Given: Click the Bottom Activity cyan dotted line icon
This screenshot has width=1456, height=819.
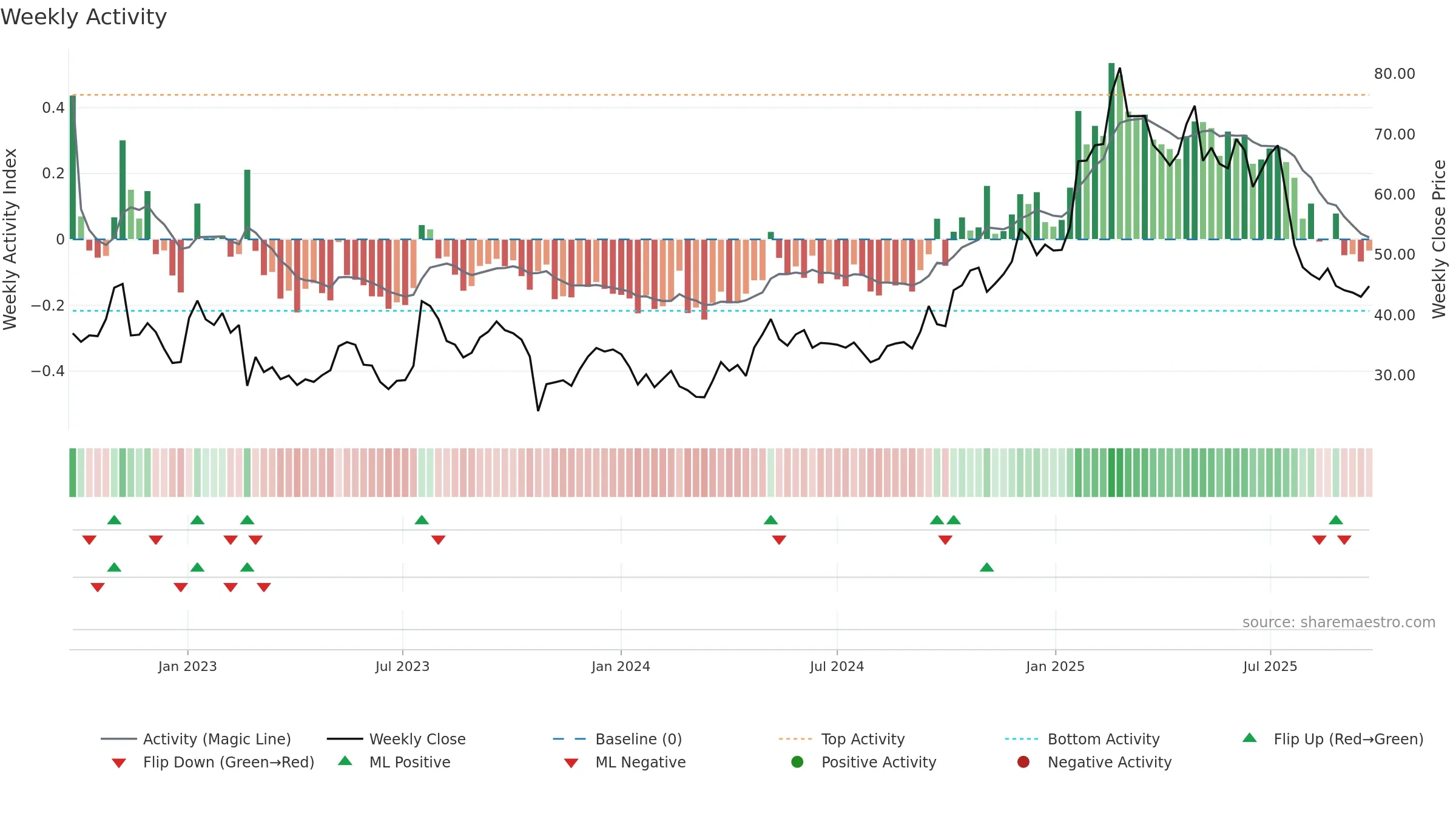Looking at the screenshot, I should (x=1022, y=739).
